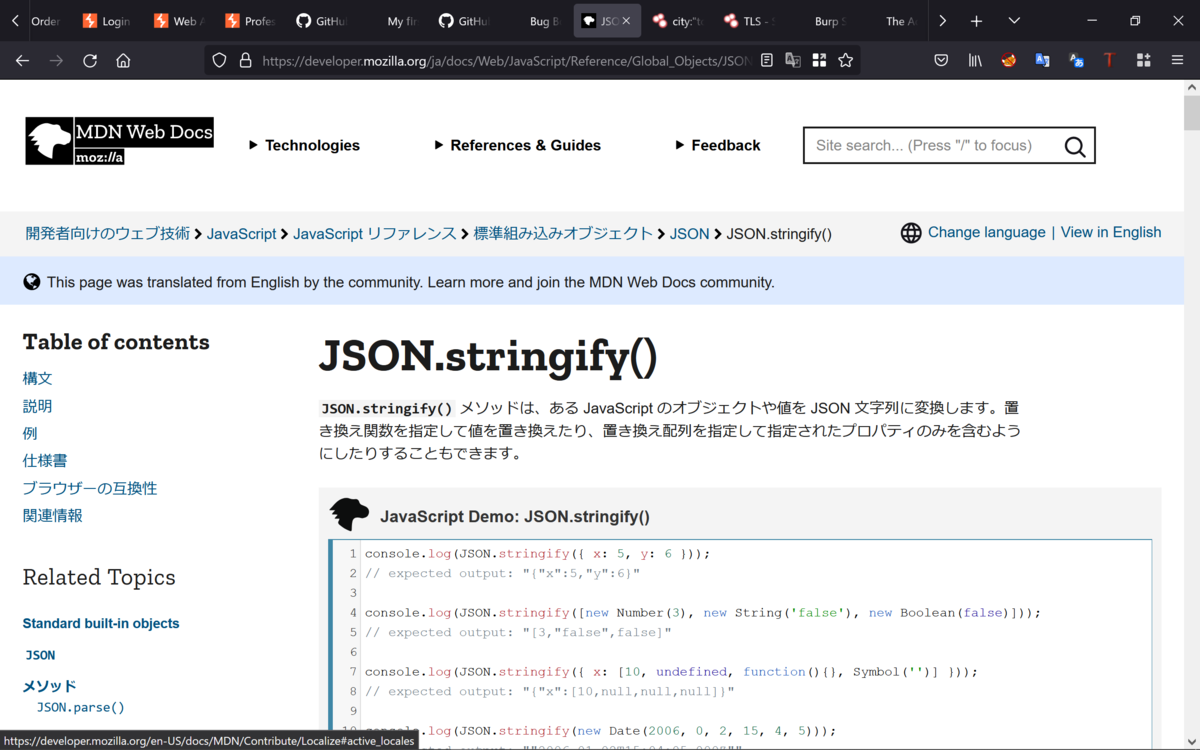Screen dimensions: 1200x750
Task: Jump to 関連情報 section
Action: pos(52,515)
